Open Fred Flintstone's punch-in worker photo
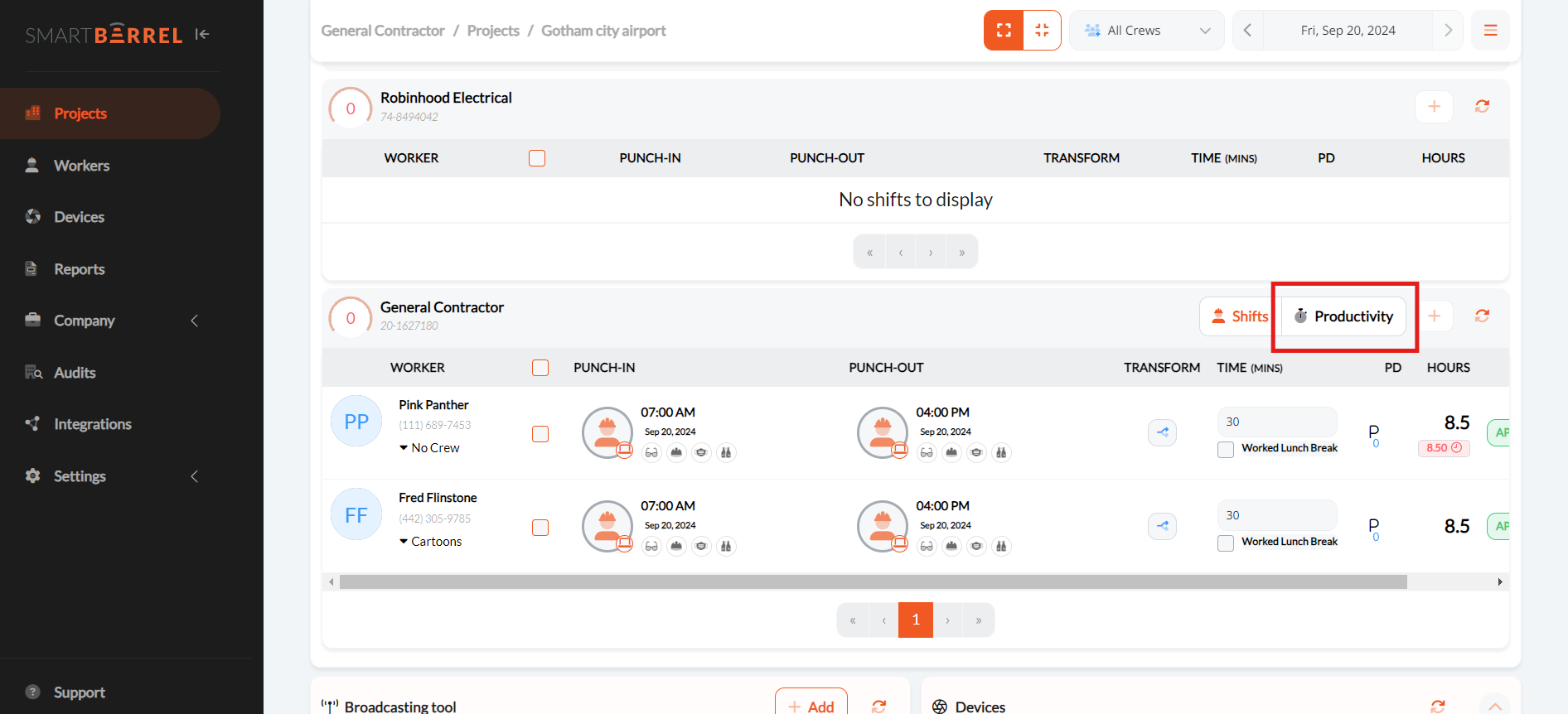The height and width of the screenshot is (714, 1568). point(607,526)
